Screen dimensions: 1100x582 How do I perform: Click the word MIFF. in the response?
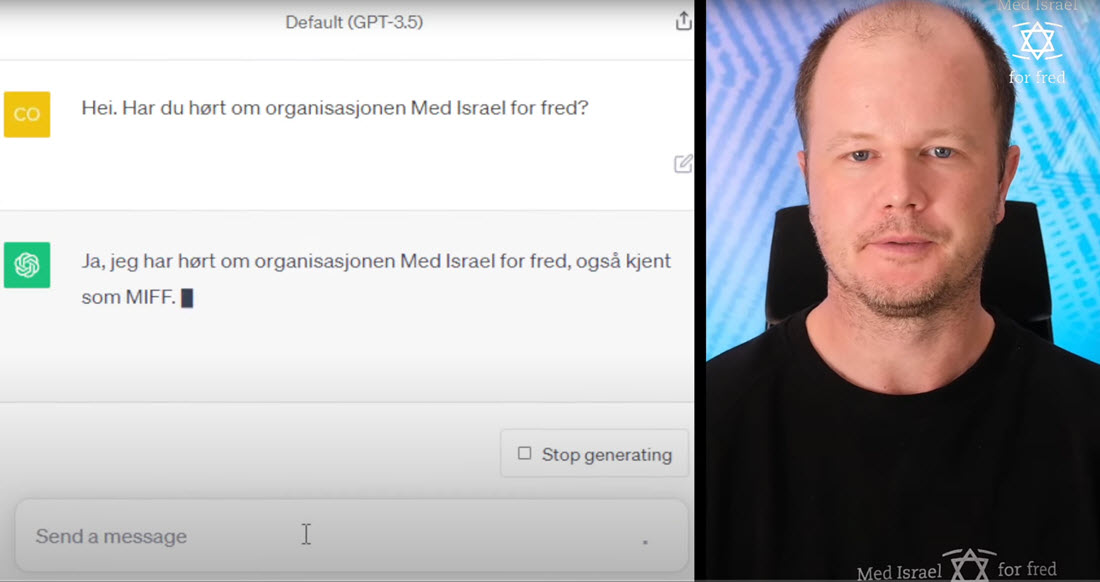151,297
